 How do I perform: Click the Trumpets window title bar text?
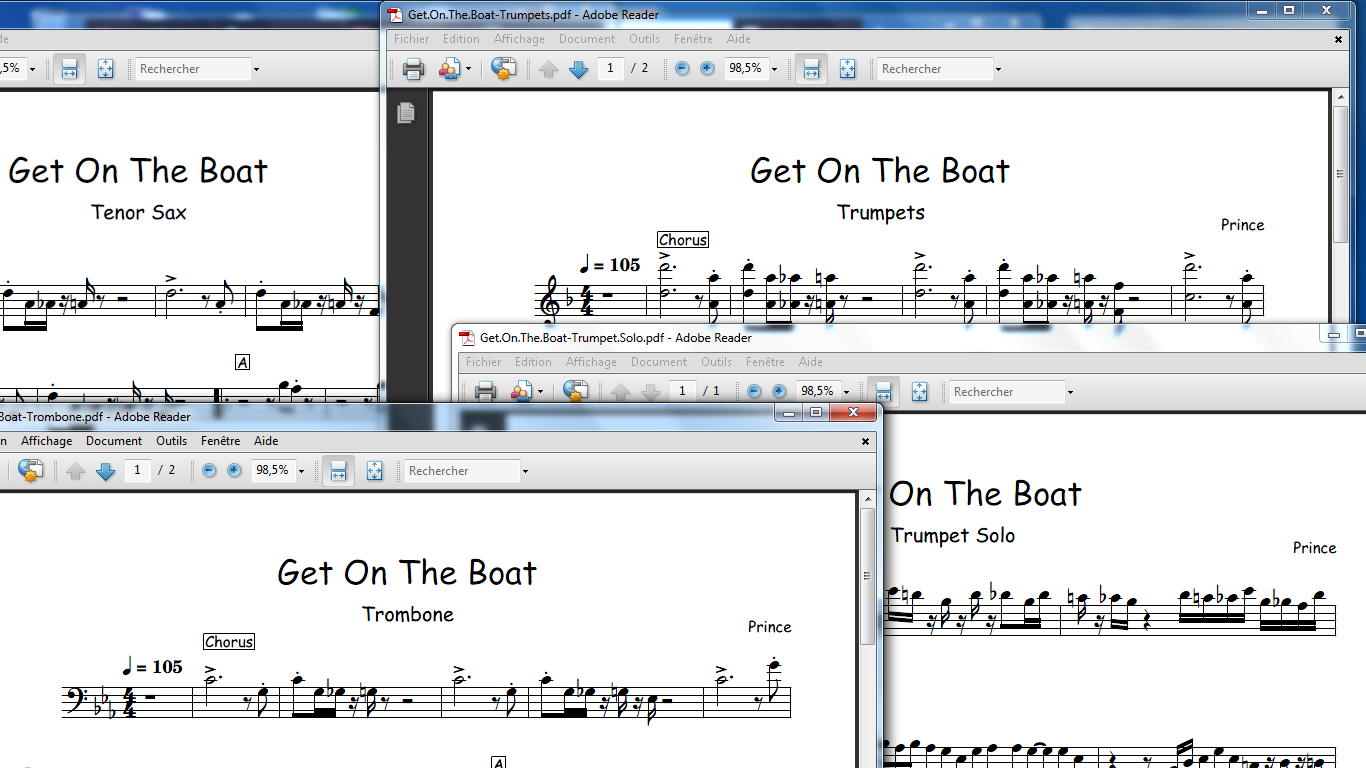533,15
